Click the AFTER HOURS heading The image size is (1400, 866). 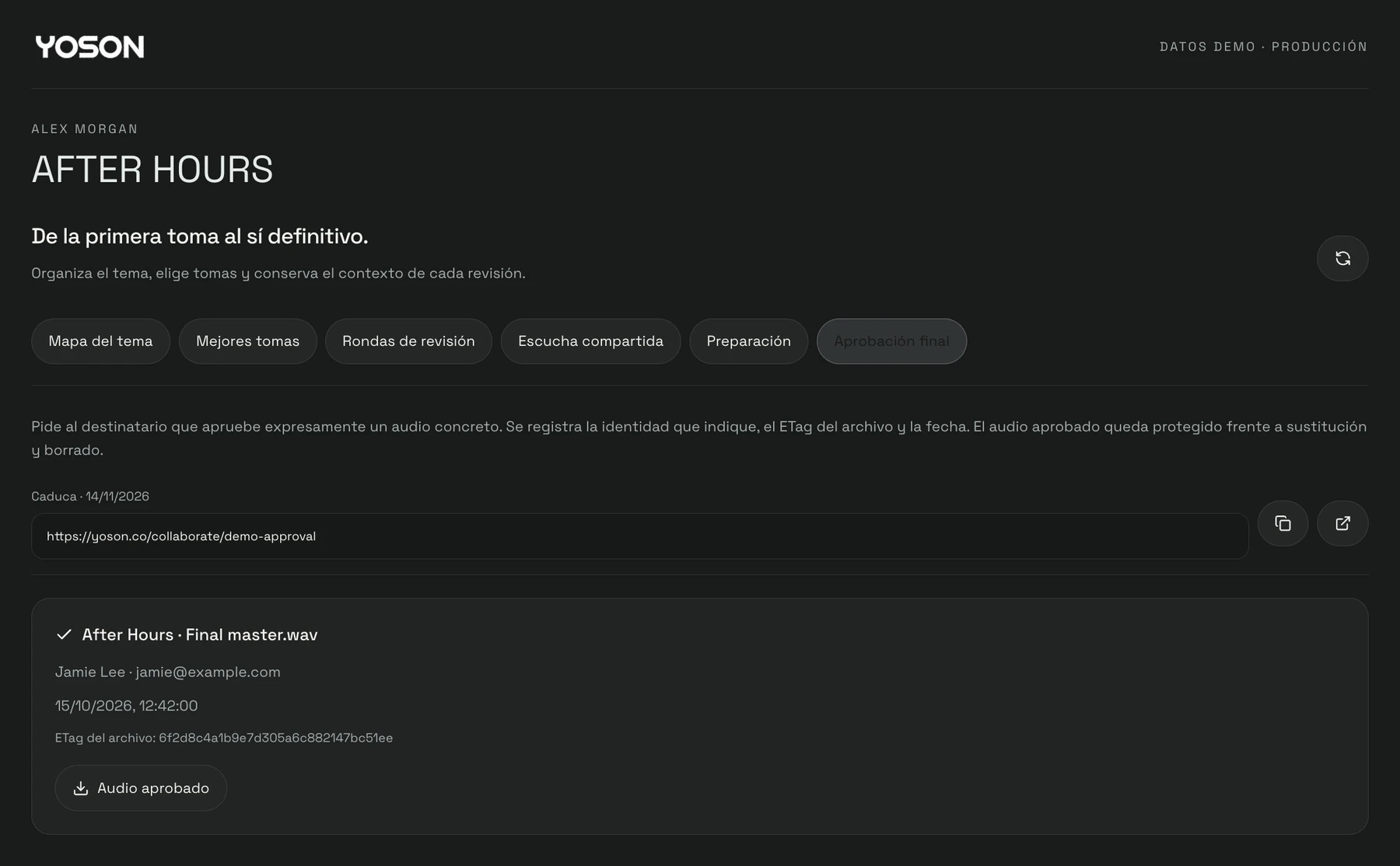tap(152, 169)
